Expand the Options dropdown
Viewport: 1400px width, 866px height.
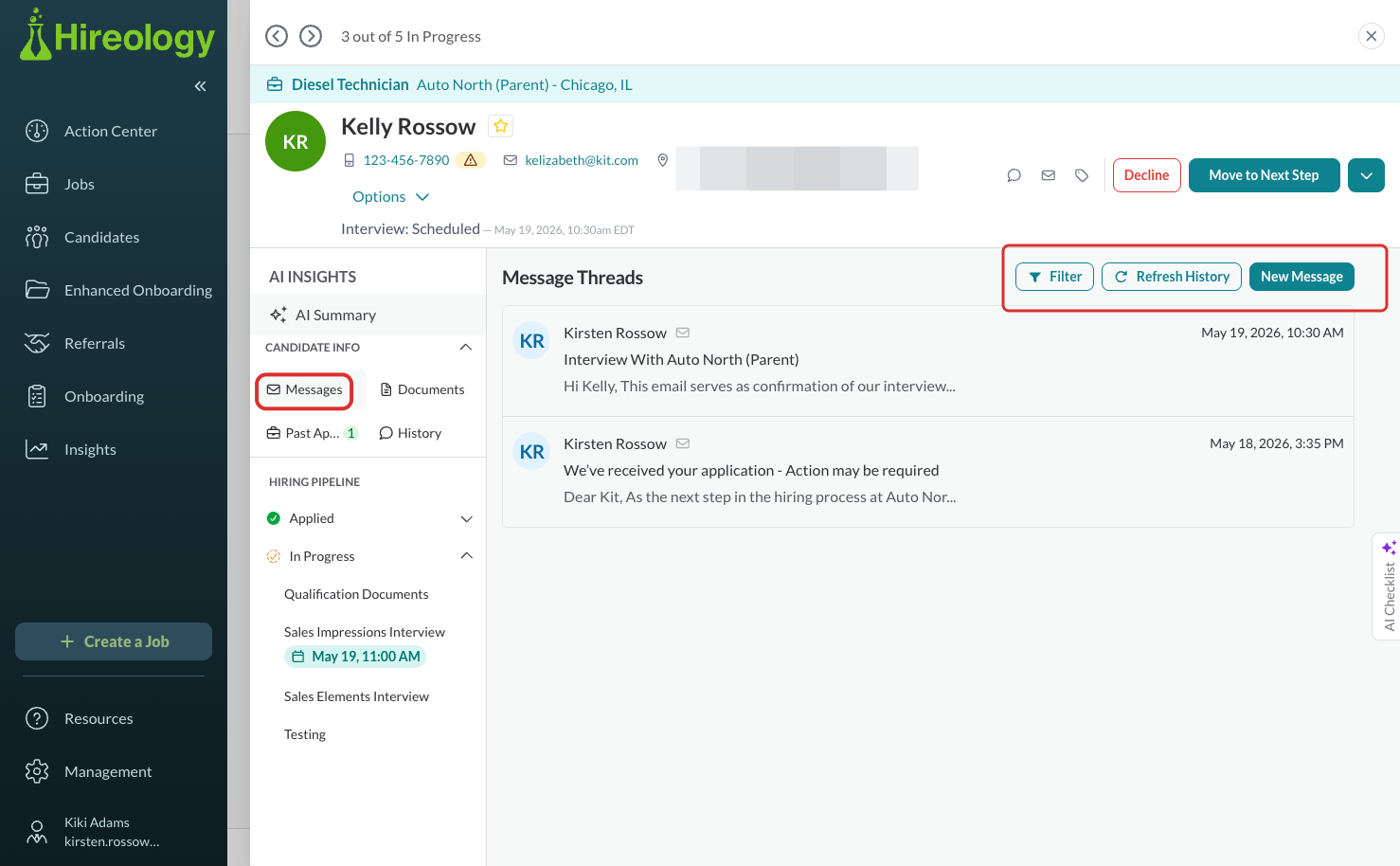point(390,197)
